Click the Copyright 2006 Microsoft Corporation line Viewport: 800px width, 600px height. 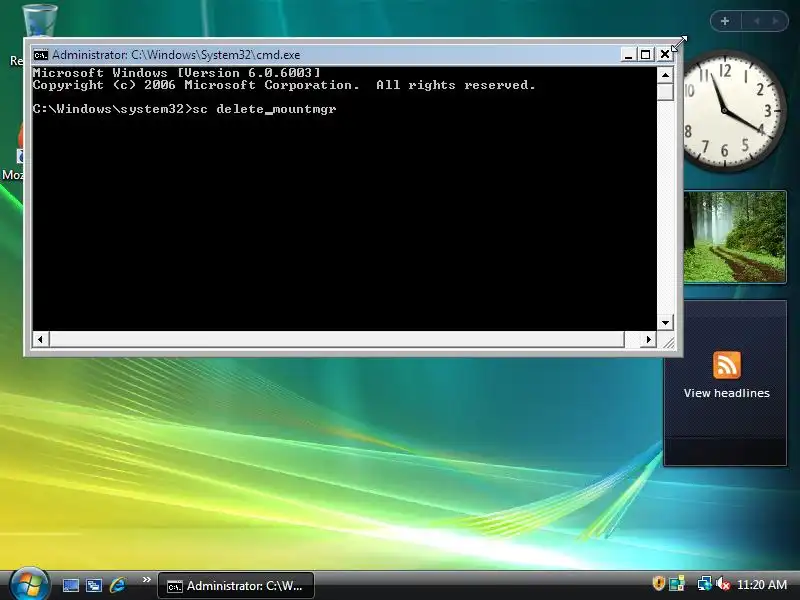284,85
